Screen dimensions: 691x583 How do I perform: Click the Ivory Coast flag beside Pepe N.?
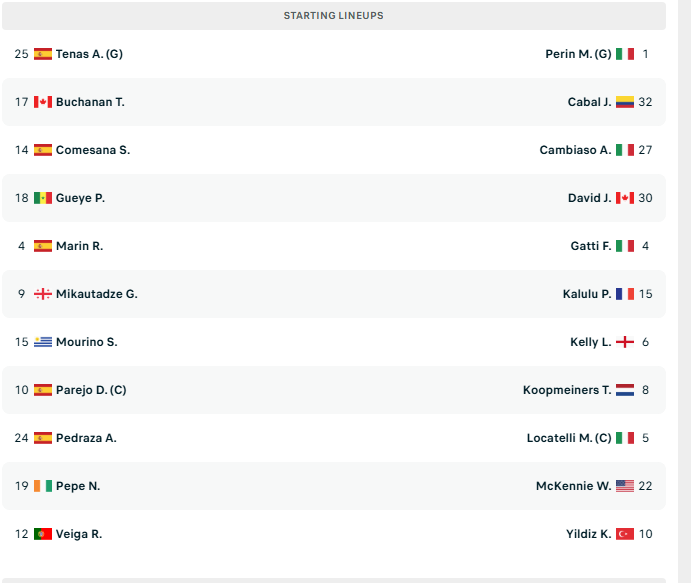[42, 486]
